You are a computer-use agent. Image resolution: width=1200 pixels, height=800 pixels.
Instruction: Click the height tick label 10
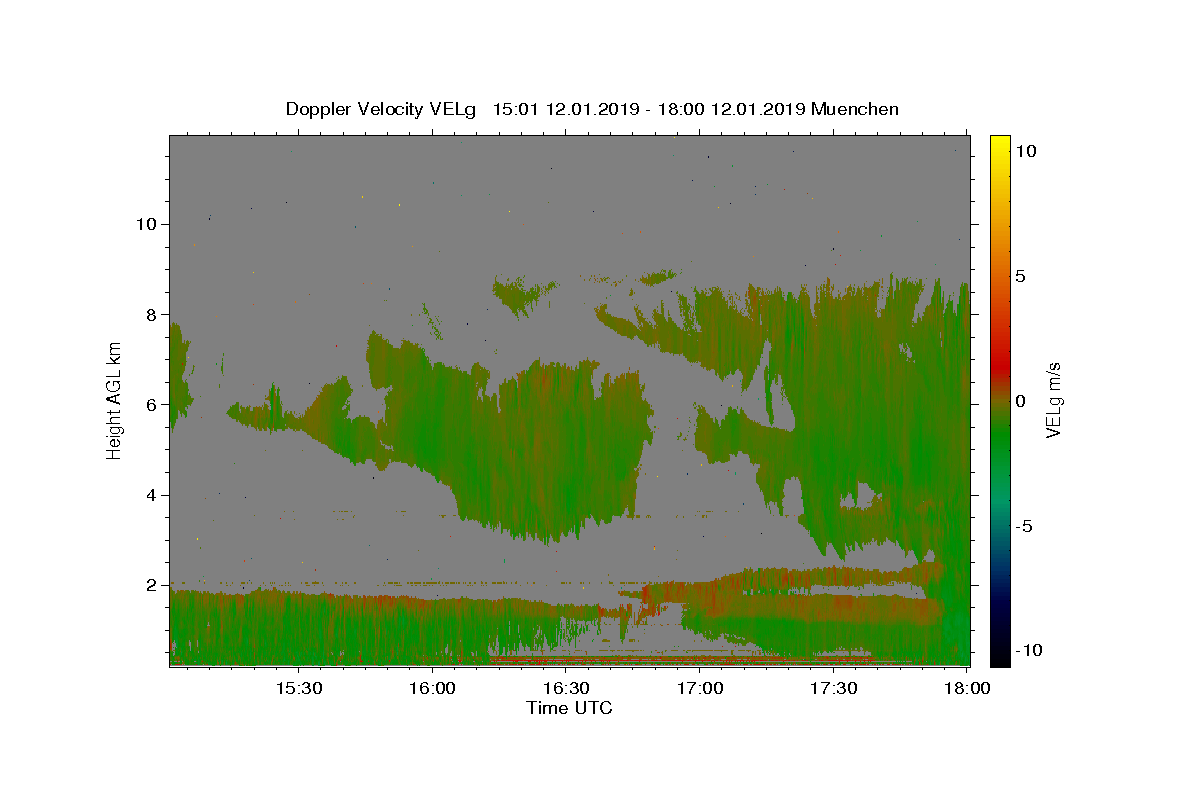pos(146,224)
